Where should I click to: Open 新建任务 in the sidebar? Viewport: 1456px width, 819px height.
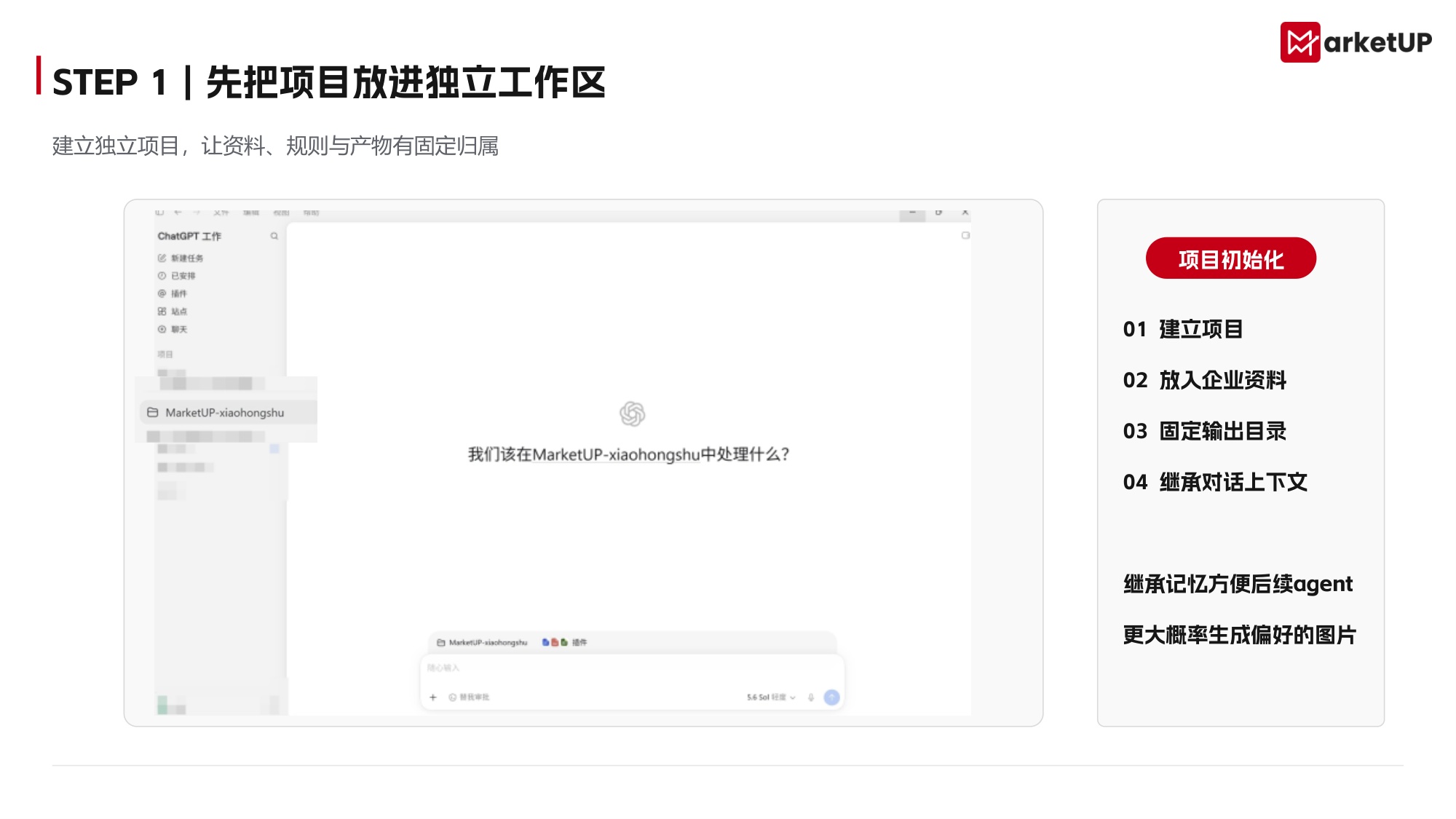pos(181,258)
